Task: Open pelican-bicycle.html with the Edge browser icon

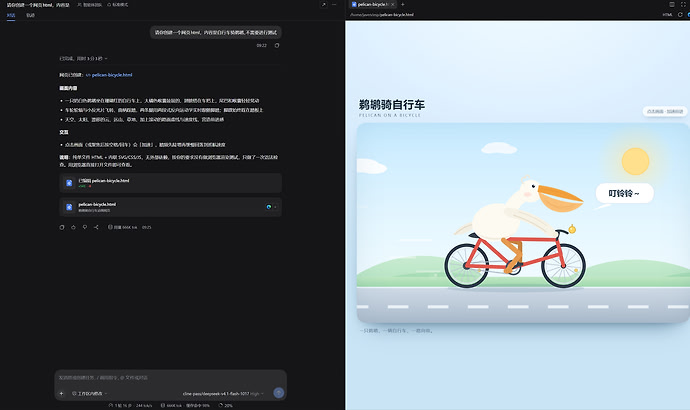Action: click(x=268, y=207)
